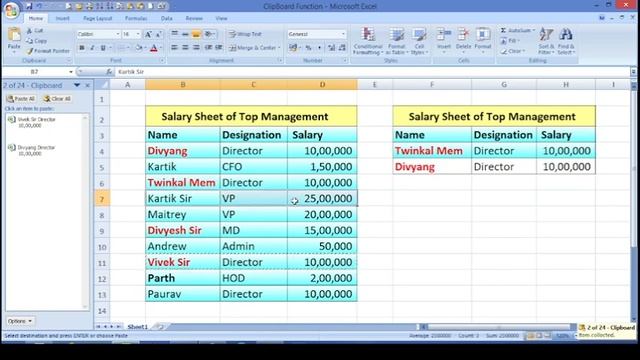Click Merge & Center
The height and width of the screenshot is (360, 640).
coord(252,48)
